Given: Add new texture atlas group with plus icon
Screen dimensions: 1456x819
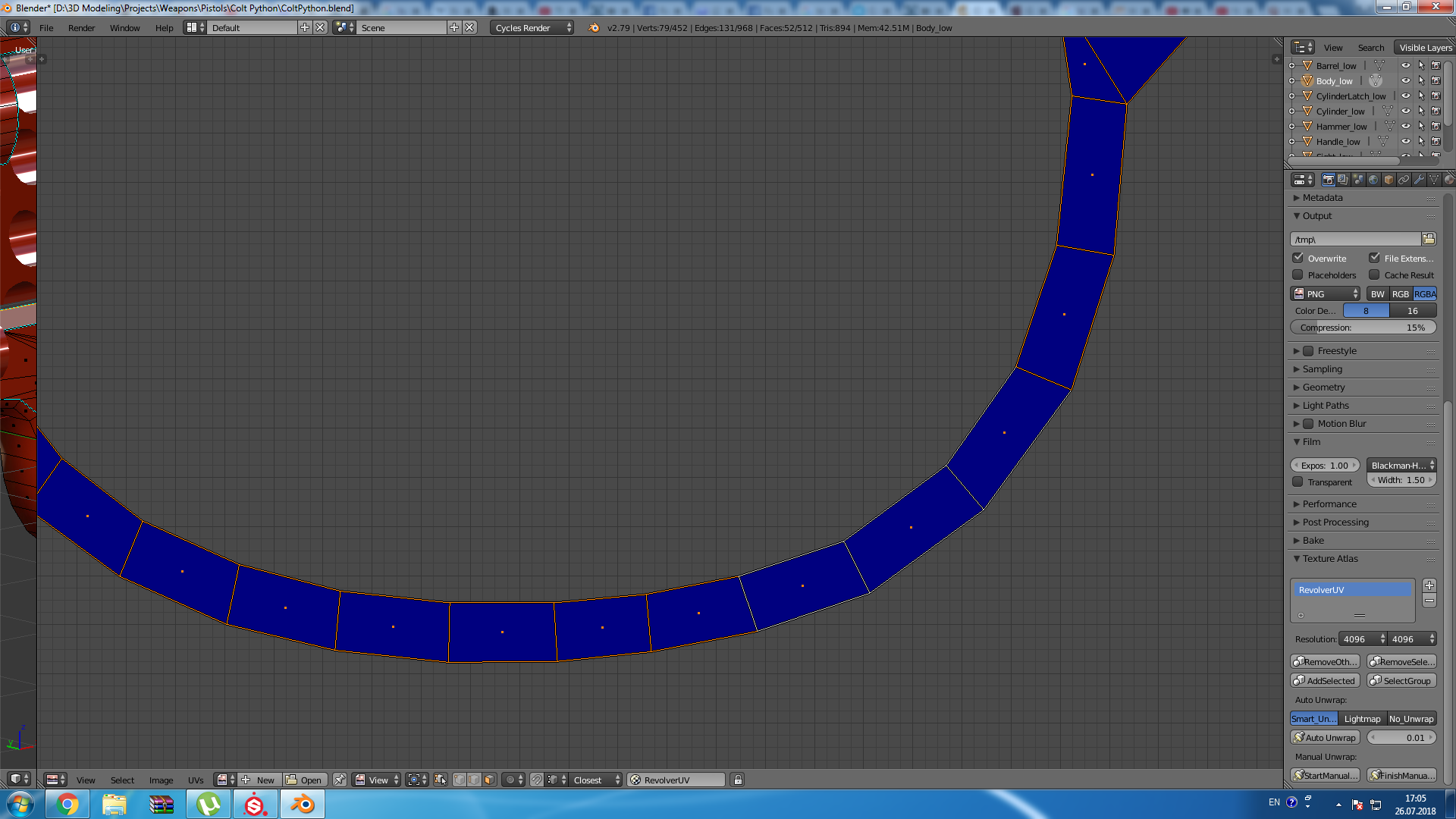Looking at the screenshot, I should [1429, 585].
